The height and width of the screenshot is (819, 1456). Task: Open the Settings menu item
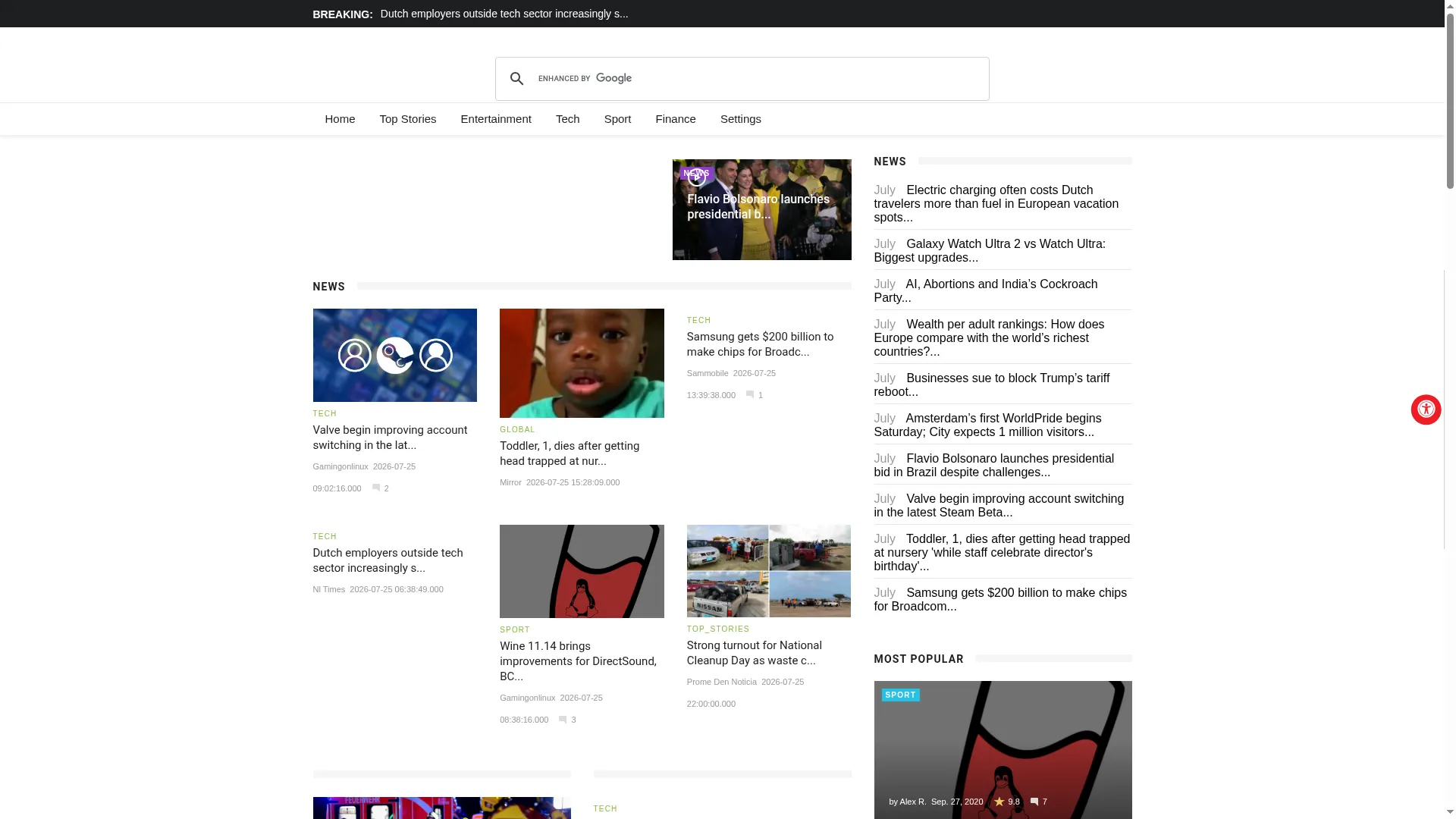(741, 119)
